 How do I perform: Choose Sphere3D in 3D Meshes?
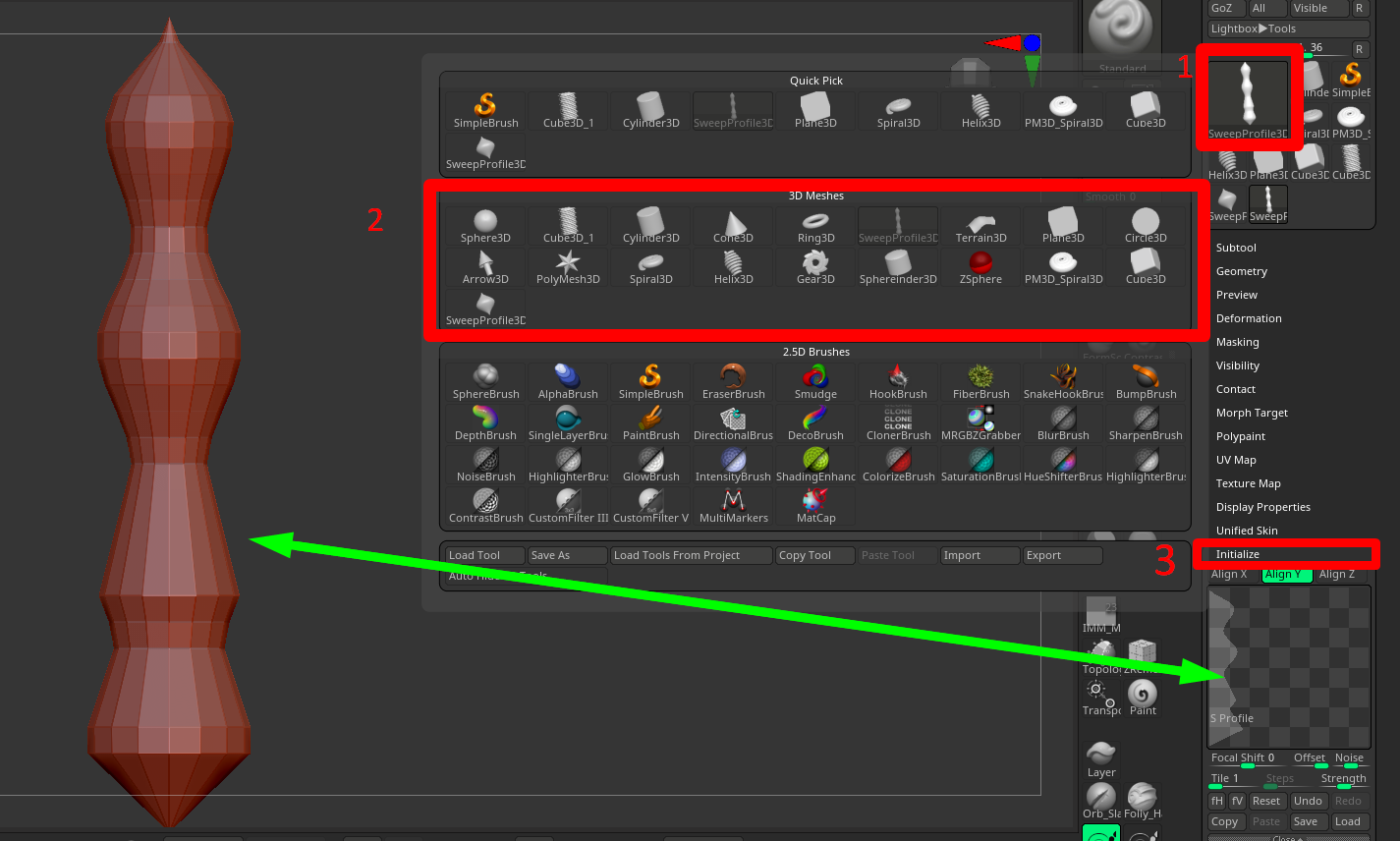tap(485, 226)
